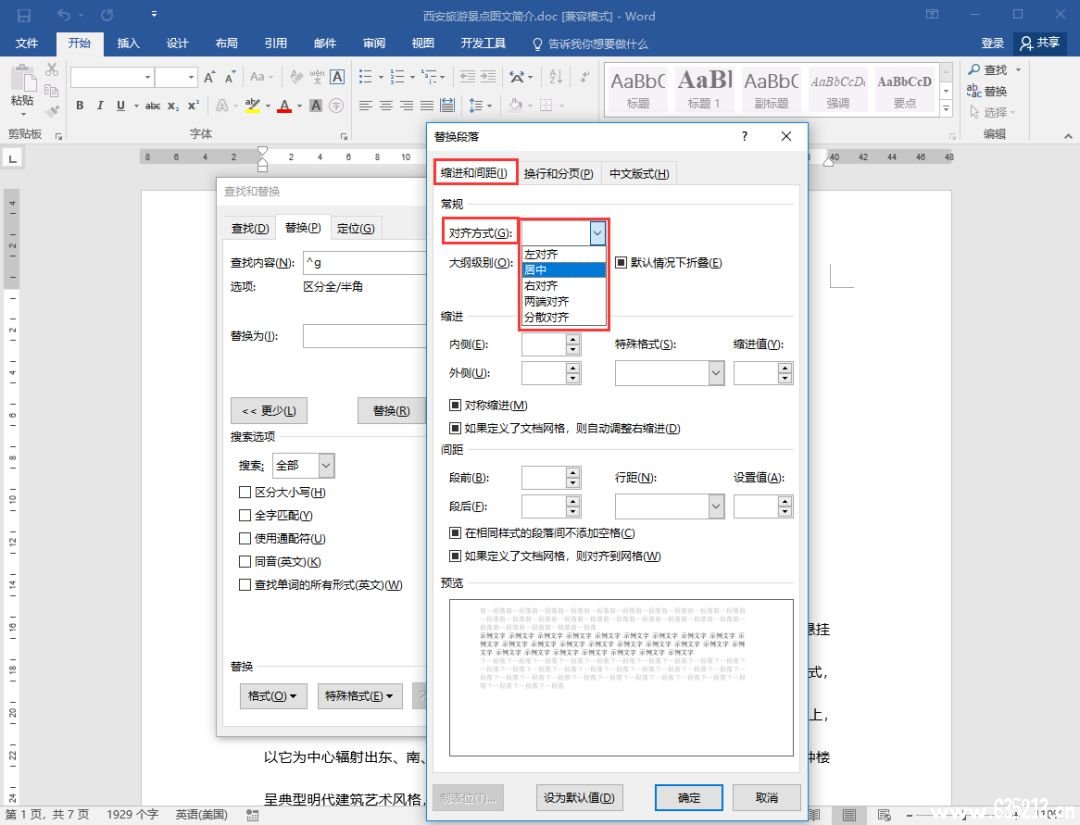Apply superscript formatting
The height and width of the screenshot is (825, 1080).
click(x=194, y=105)
